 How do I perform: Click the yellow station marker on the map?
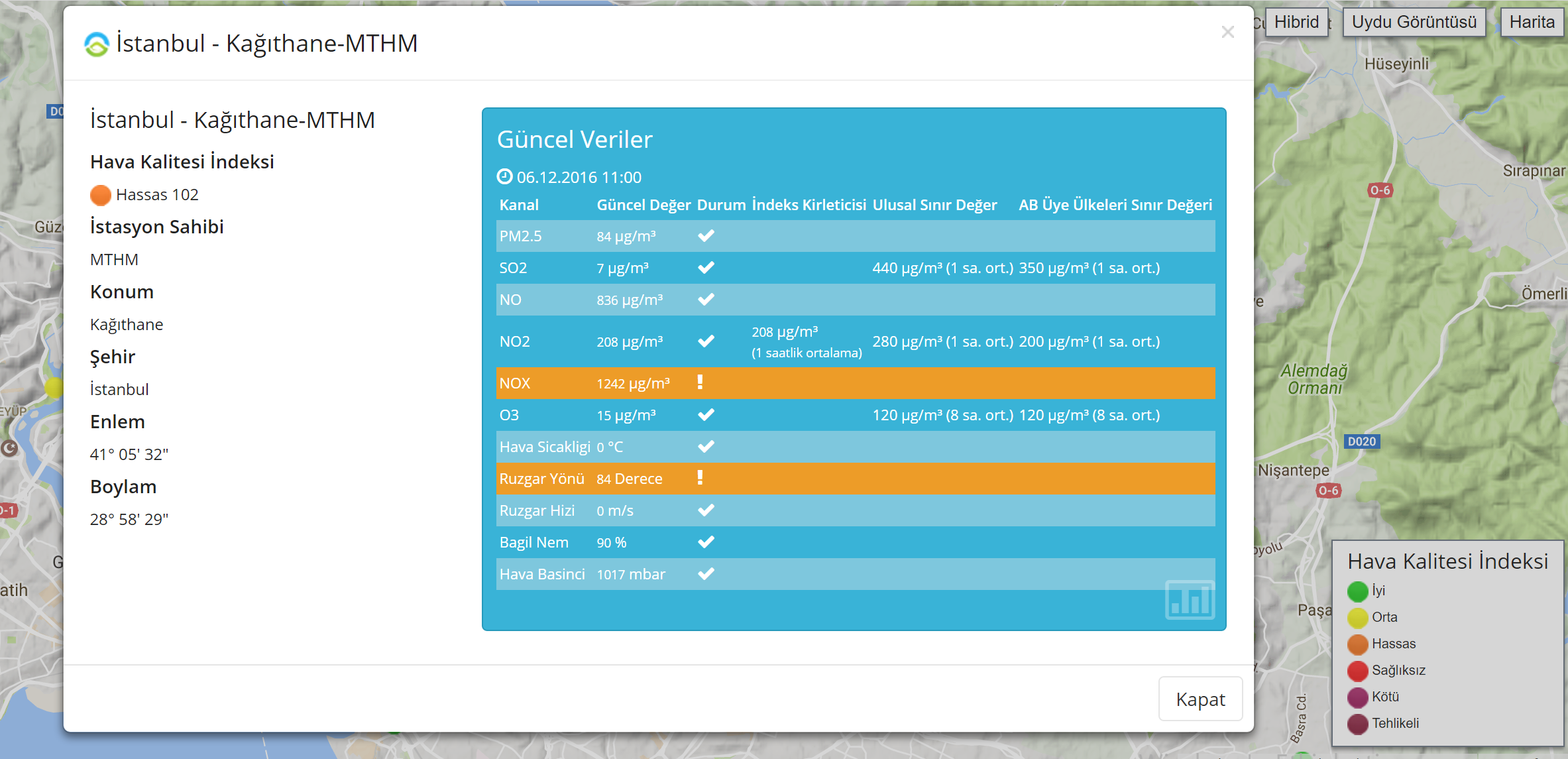(x=54, y=387)
